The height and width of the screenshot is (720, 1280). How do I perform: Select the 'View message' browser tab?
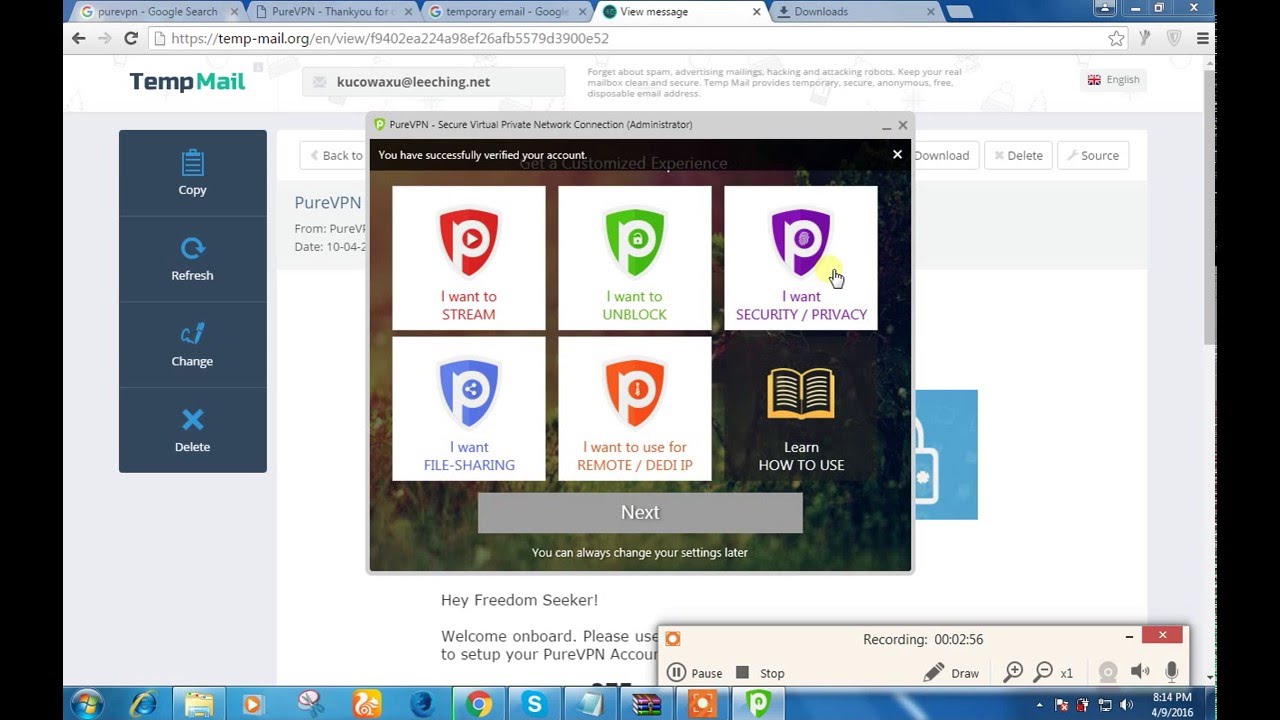(x=680, y=12)
